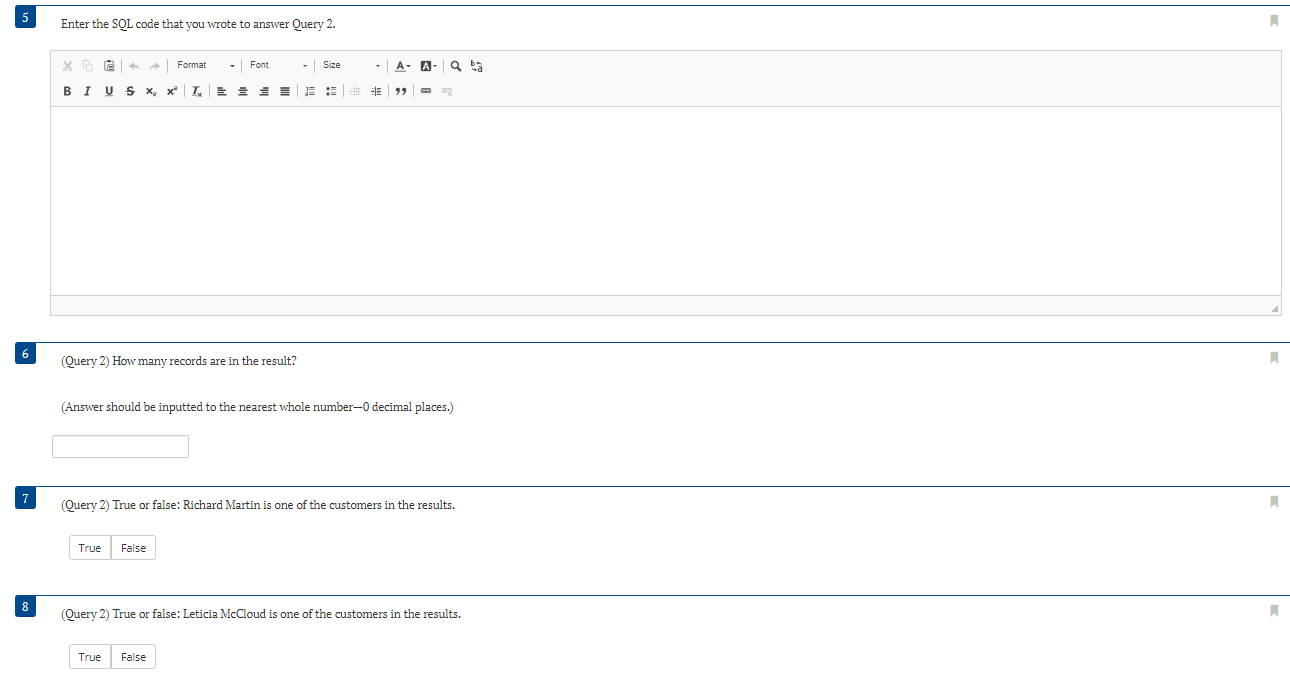Viewport: 1290px width, 693px height.
Task: Open the text color picker
Action: tap(402, 66)
